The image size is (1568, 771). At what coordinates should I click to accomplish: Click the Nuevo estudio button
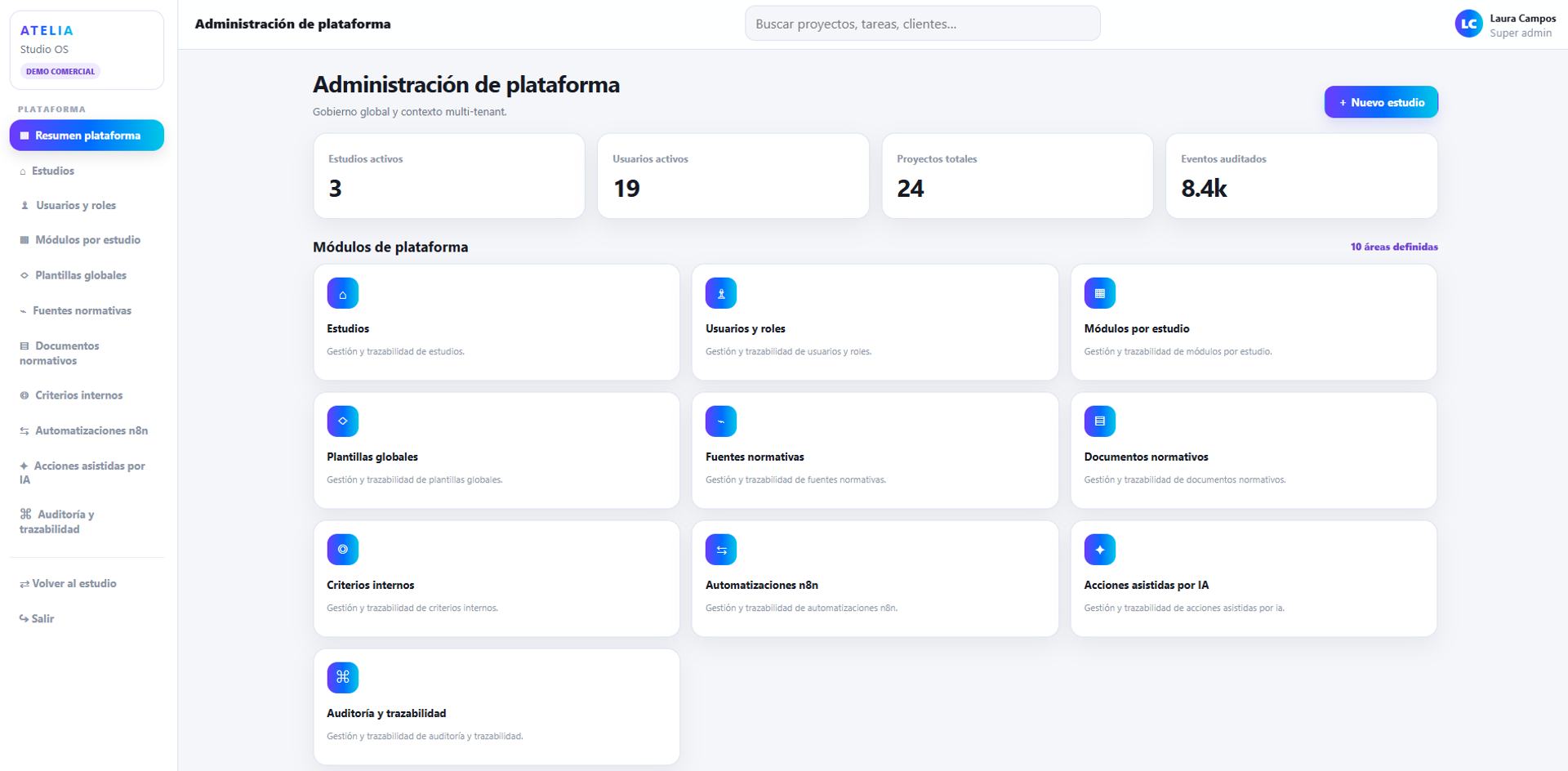coord(1381,102)
